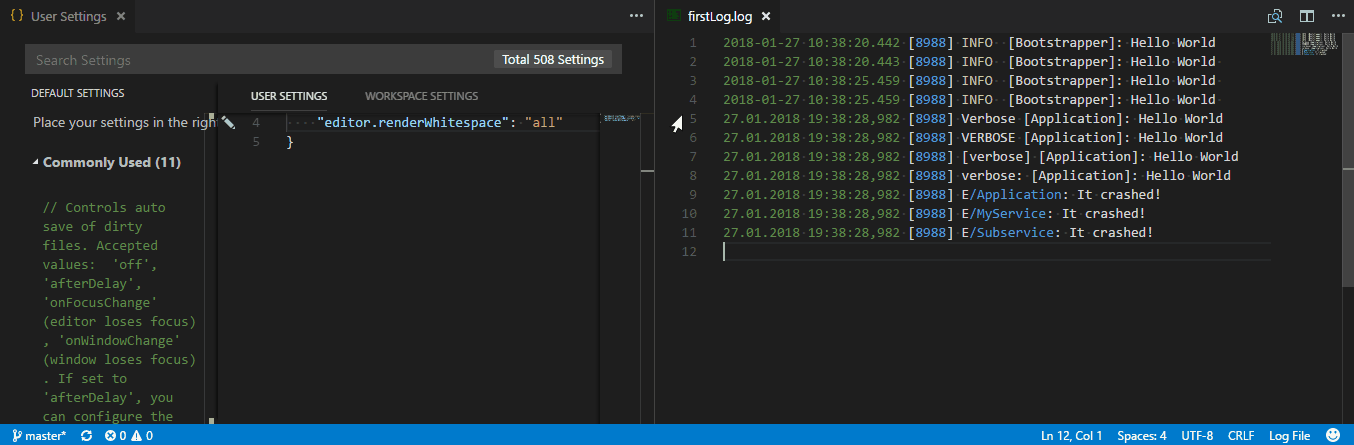Click the closing brace on line 5
Viewport: 1354px width, 445px height.
point(291,142)
